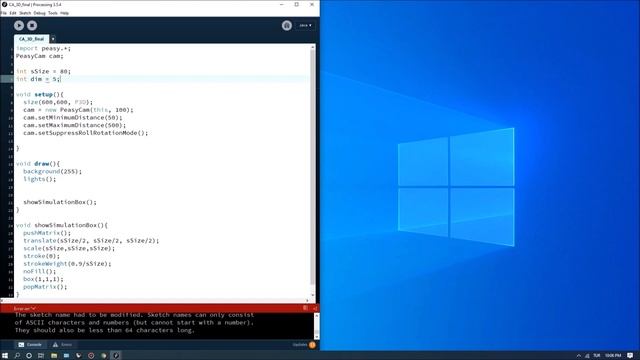
Task: Click the Processing icon on the Windows taskbar
Action: [116, 356]
